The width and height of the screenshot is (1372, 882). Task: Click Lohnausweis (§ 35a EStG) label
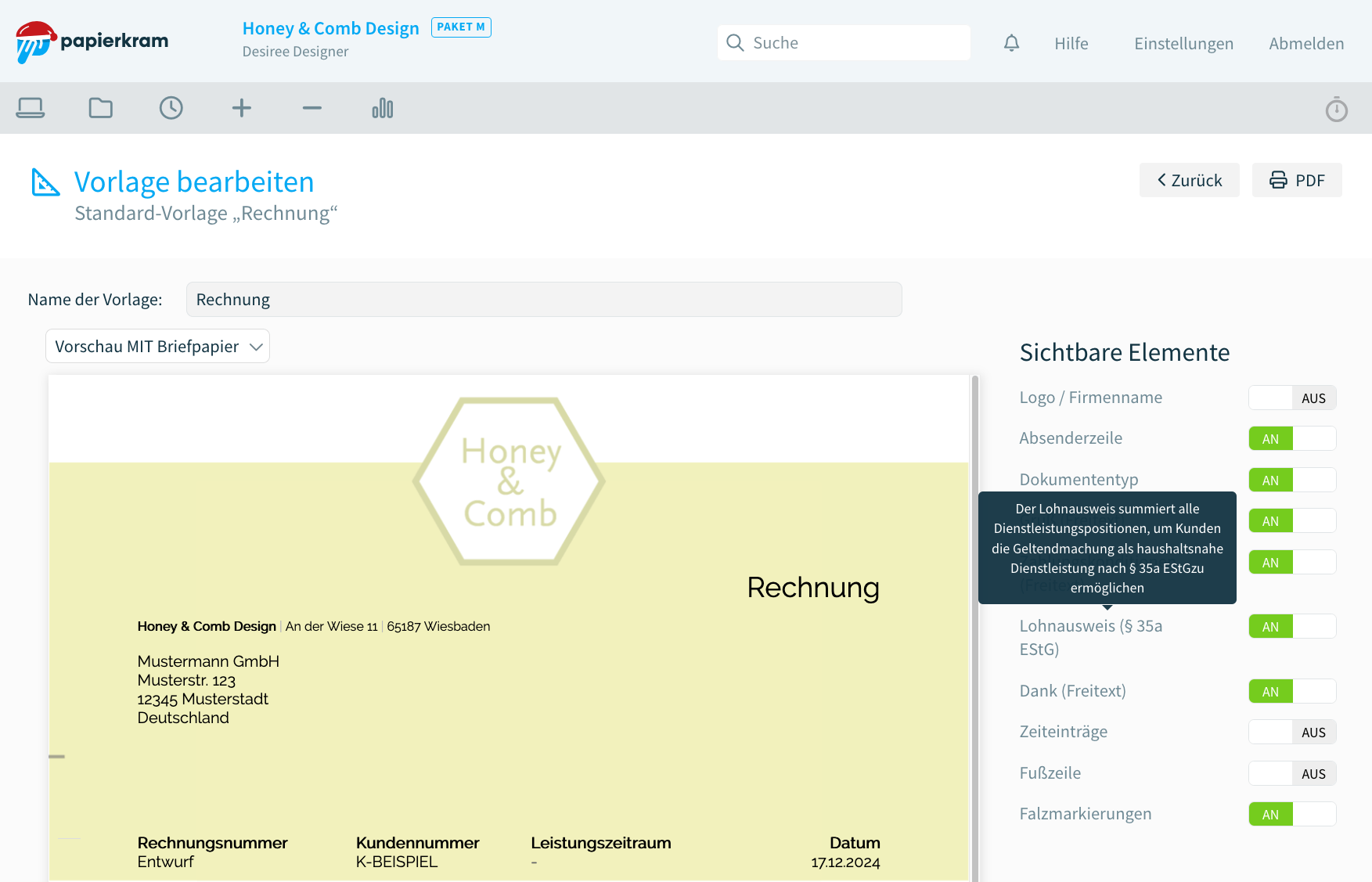click(1091, 638)
